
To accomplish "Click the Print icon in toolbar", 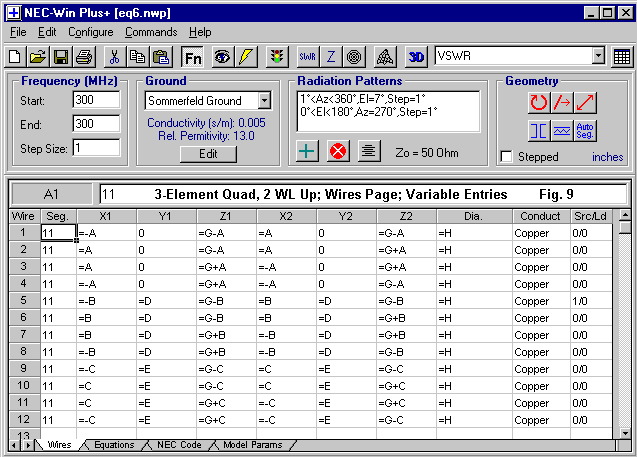I will 84,57.
